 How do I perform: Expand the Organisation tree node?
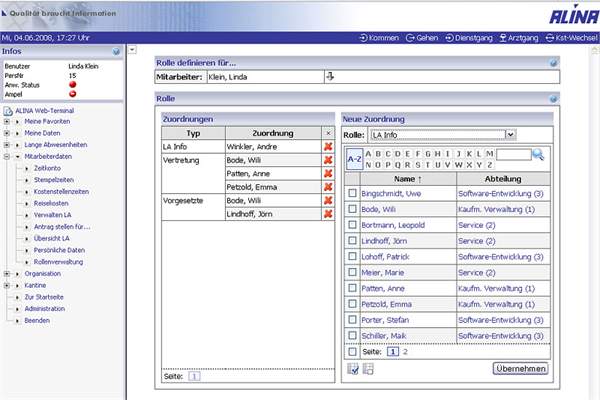(7, 273)
